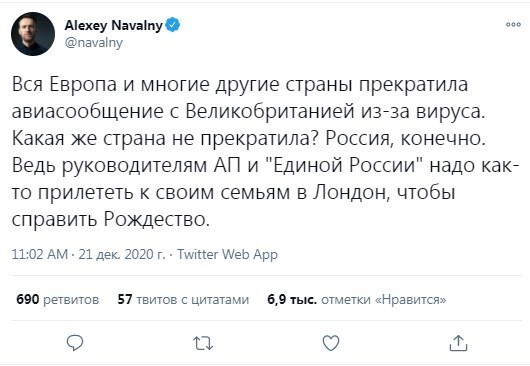The width and height of the screenshot is (530, 366).
Task: Click the tweet body text
Action: pos(265,152)
